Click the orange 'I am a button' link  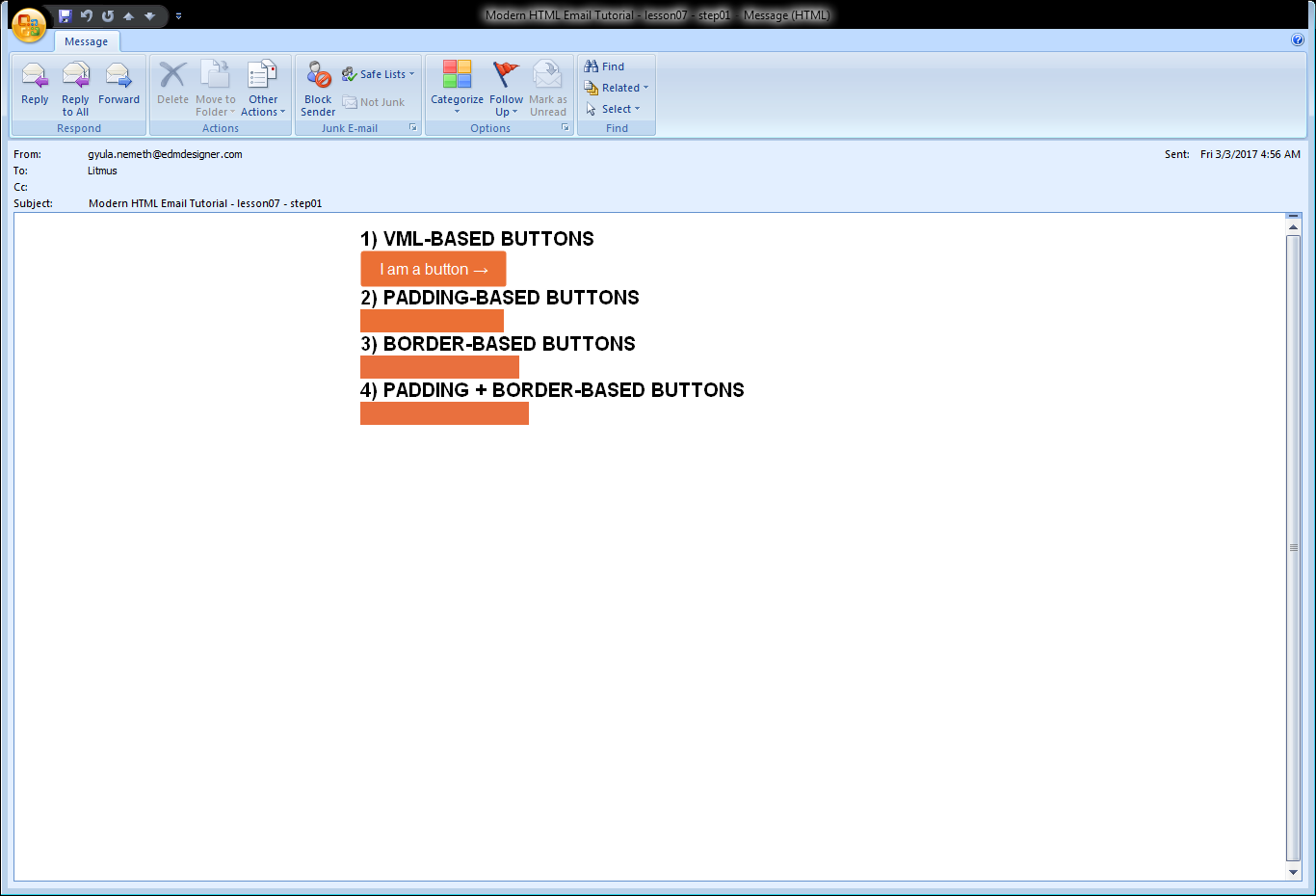point(432,269)
